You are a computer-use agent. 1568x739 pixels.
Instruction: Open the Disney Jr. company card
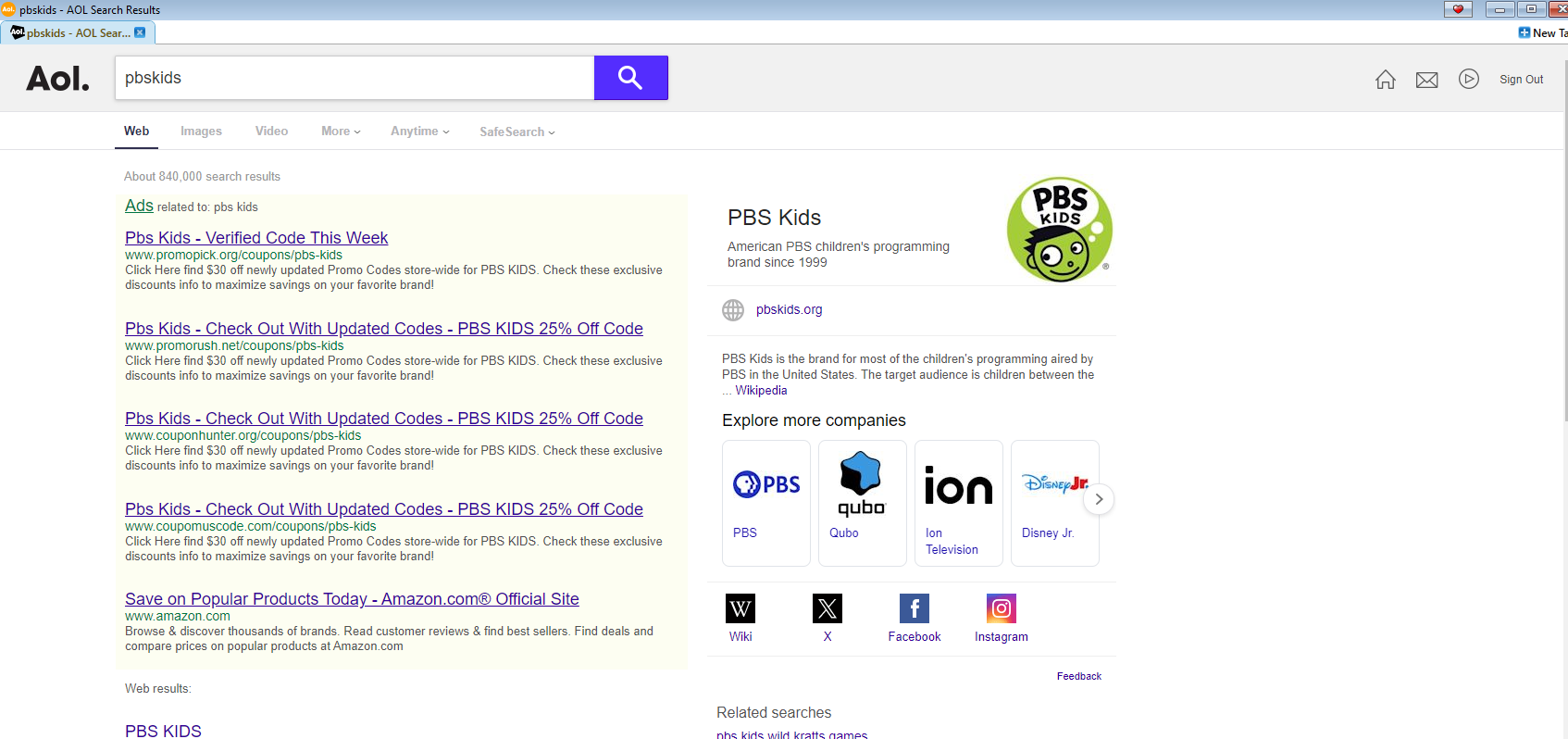tap(1055, 503)
